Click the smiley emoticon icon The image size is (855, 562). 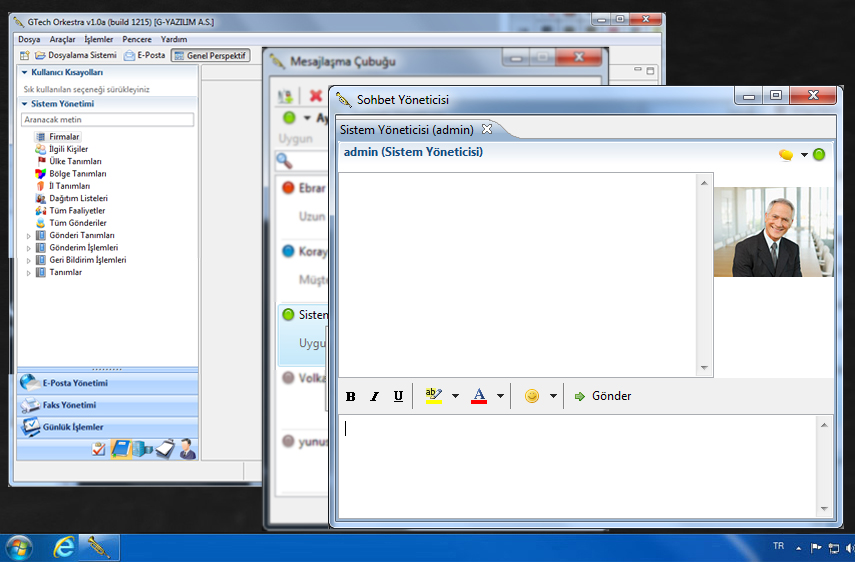point(532,396)
